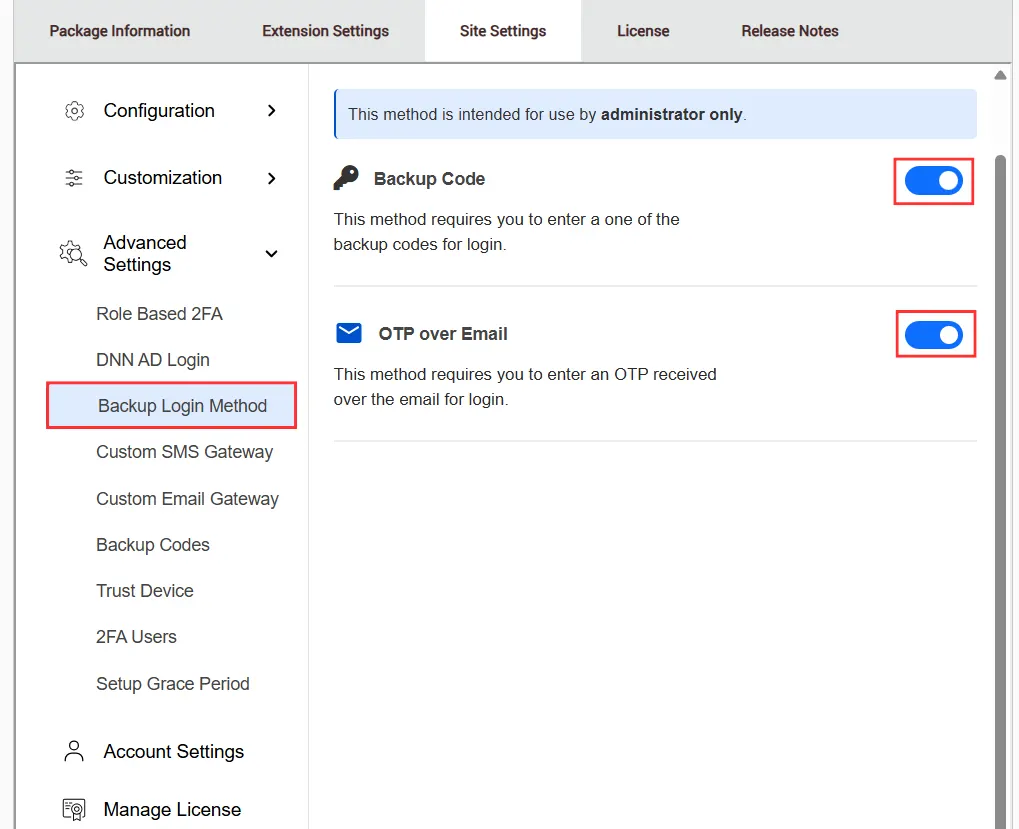Click the Configuration gear icon

pos(73,111)
